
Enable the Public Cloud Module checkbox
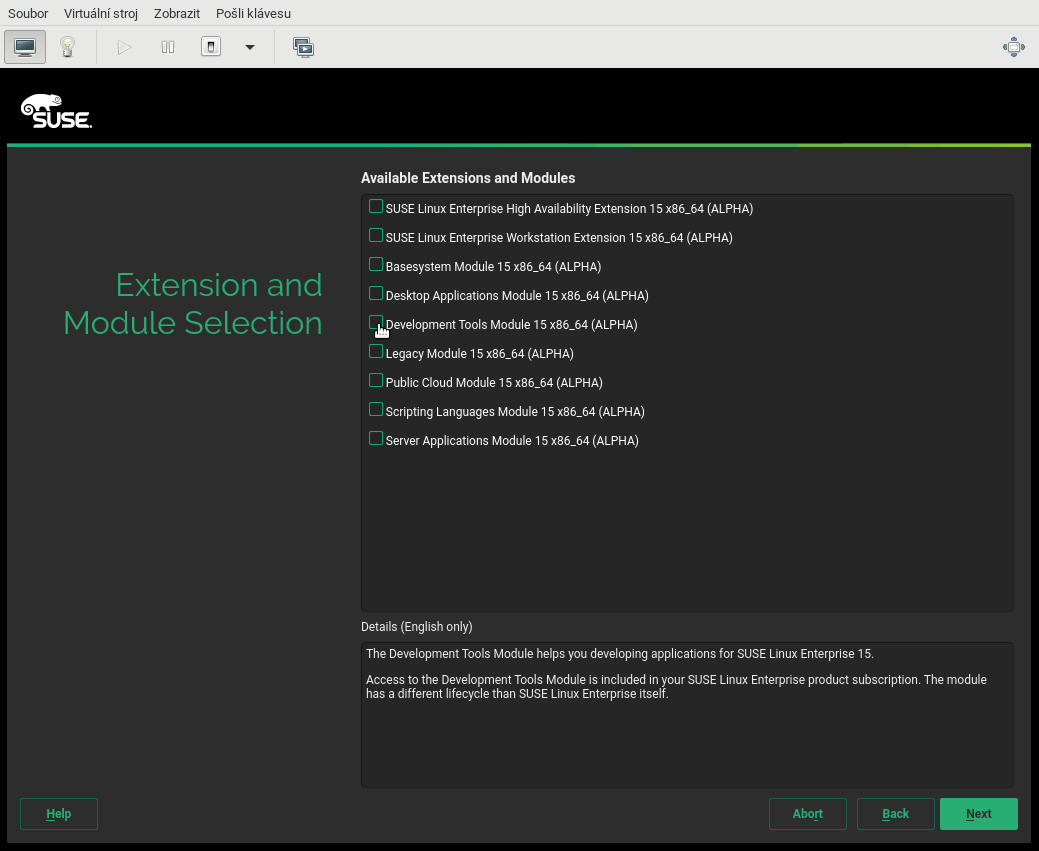click(x=376, y=380)
